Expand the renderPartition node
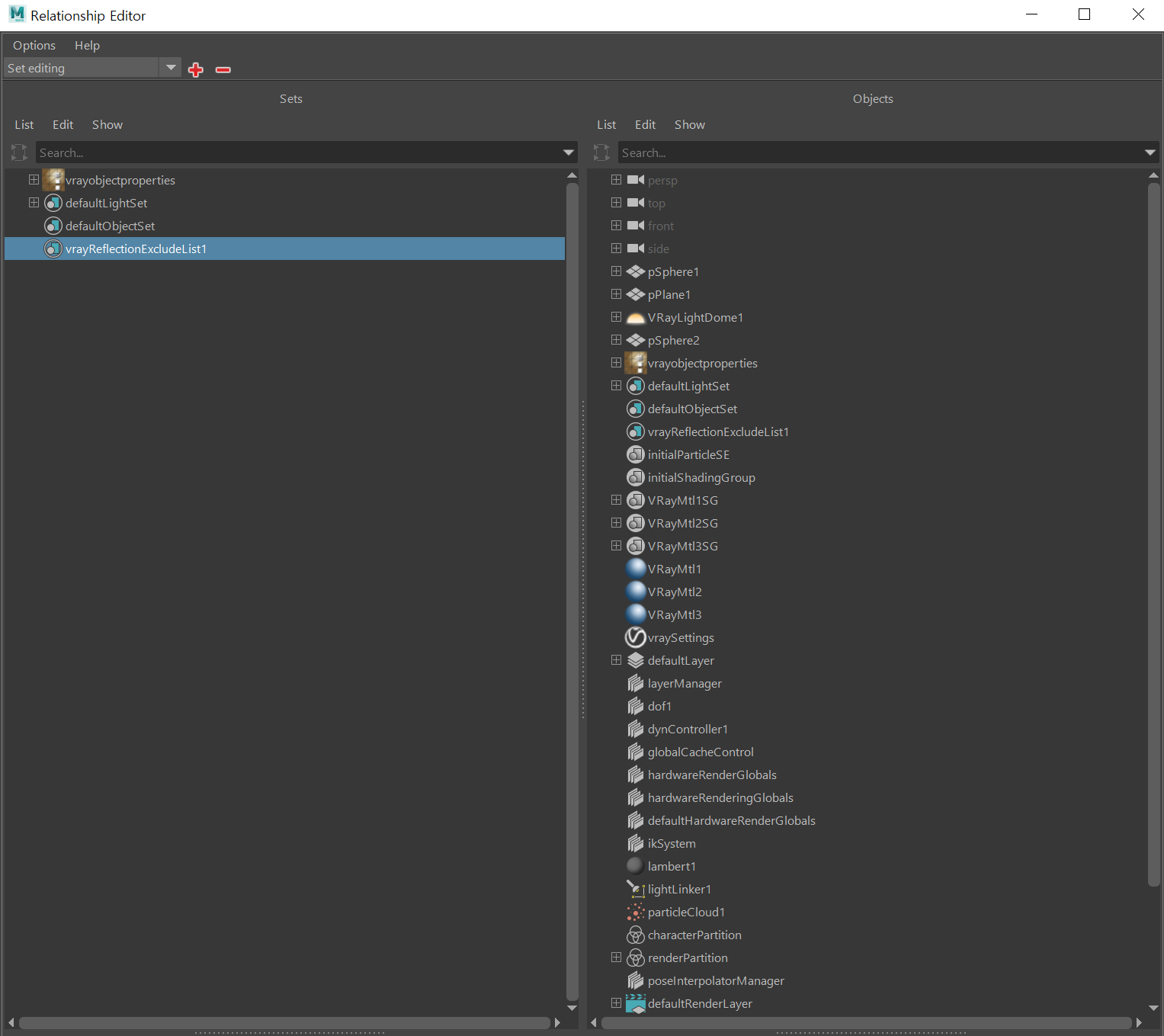Viewport: 1164px width, 1036px height. tap(616, 957)
